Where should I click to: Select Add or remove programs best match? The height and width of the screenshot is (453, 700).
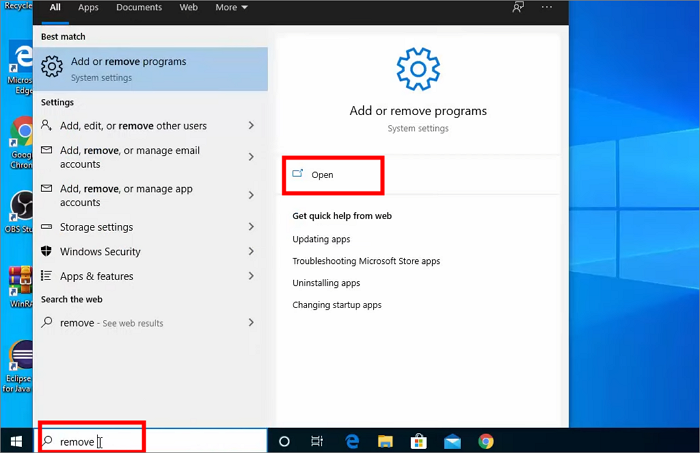click(x=151, y=69)
